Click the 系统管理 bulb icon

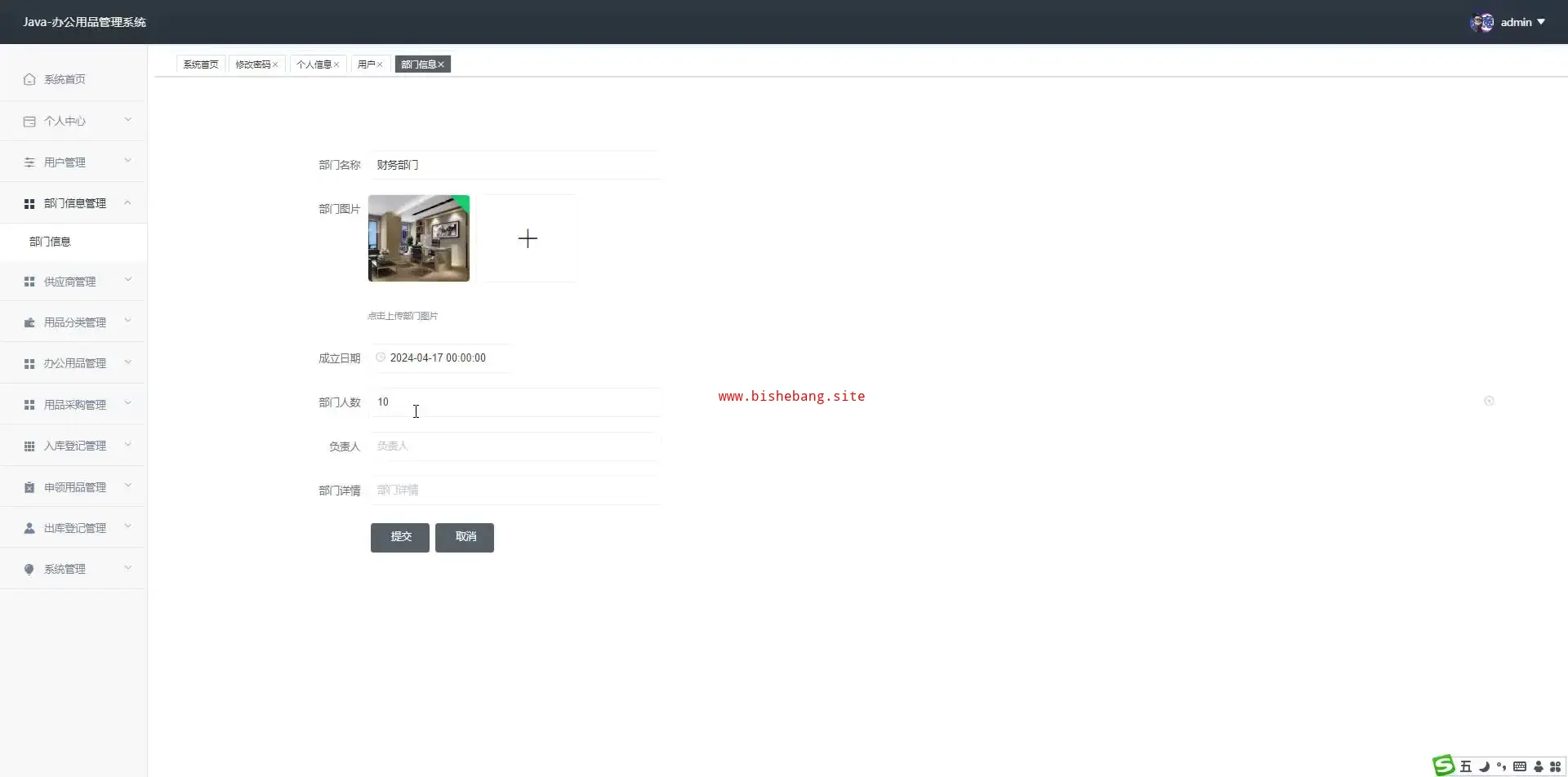point(29,569)
